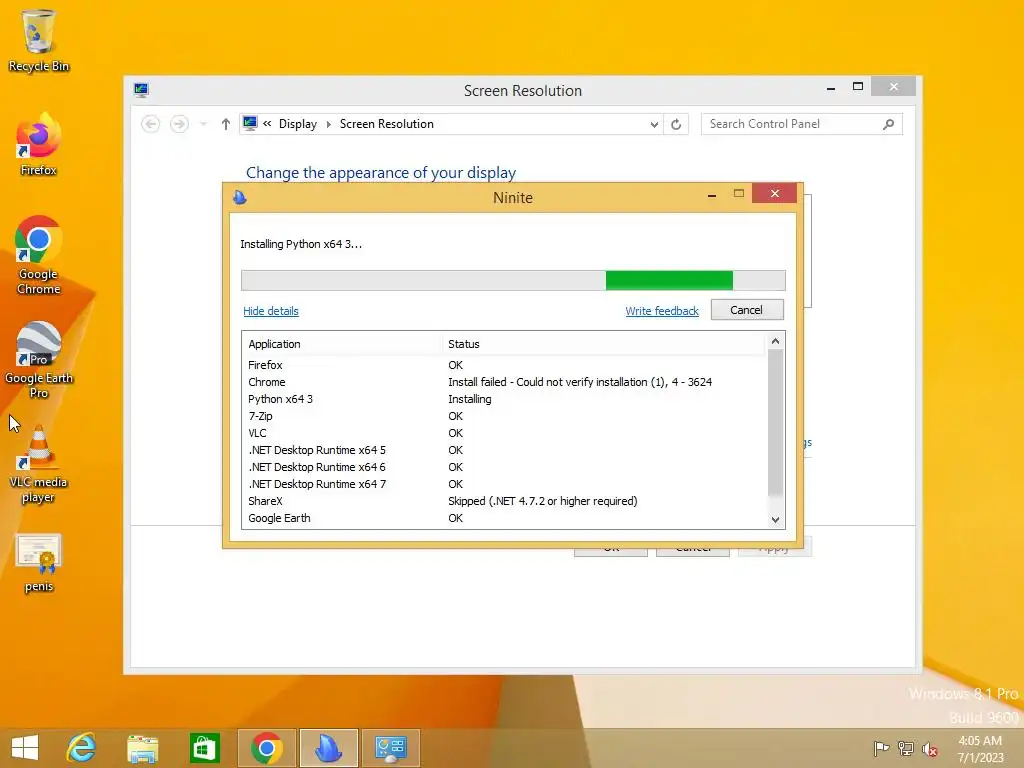1024x768 pixels.
Task: Select the Chrome row in Ninite list
Action: [504, 382]
